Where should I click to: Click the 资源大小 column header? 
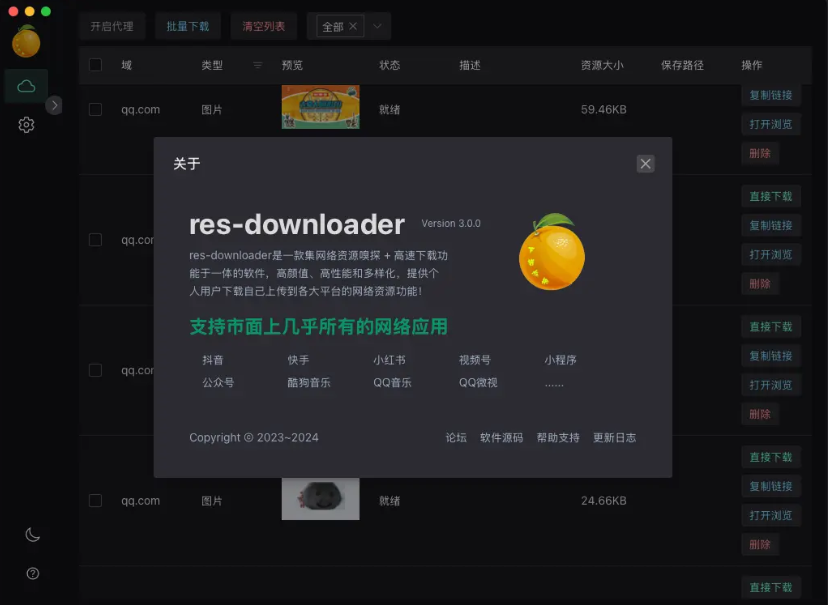(602, 65)
